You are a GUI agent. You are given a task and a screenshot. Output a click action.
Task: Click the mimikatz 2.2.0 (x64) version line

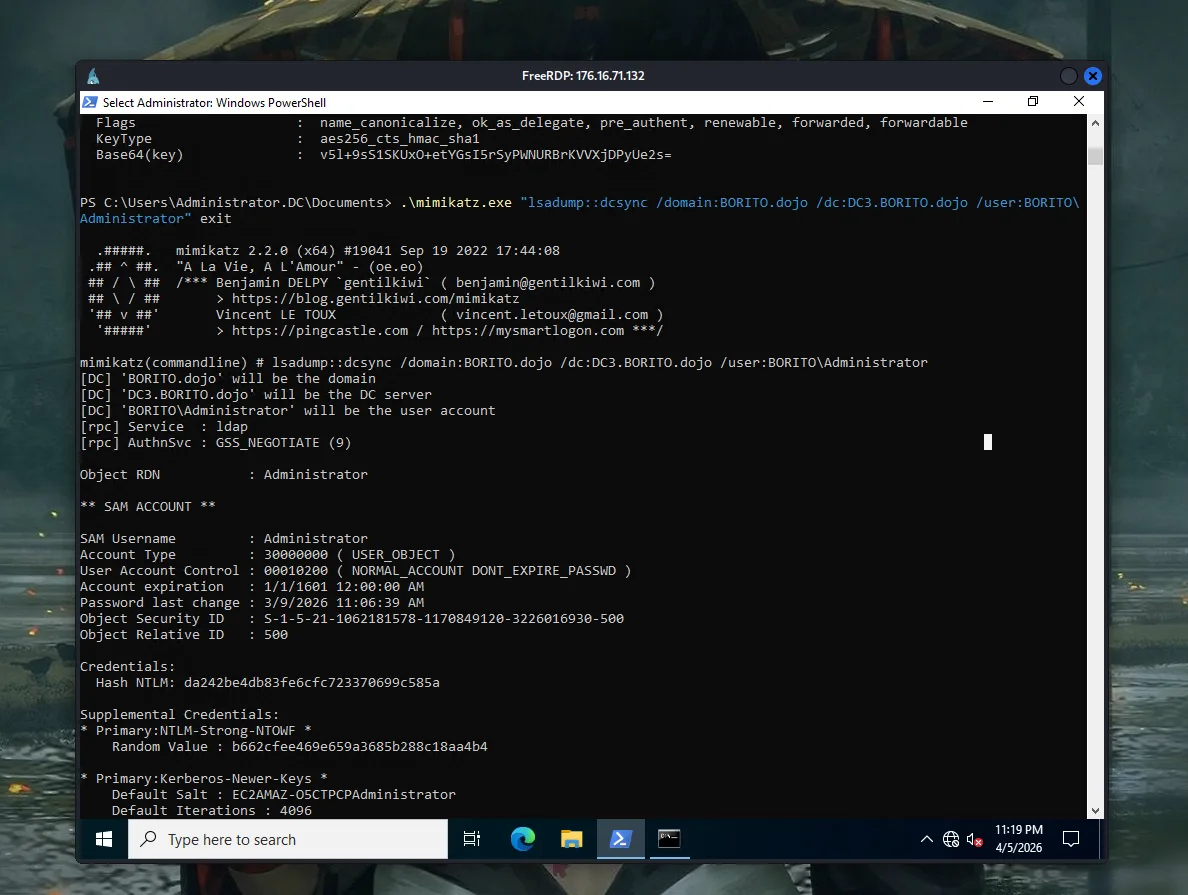pos(367,251)
